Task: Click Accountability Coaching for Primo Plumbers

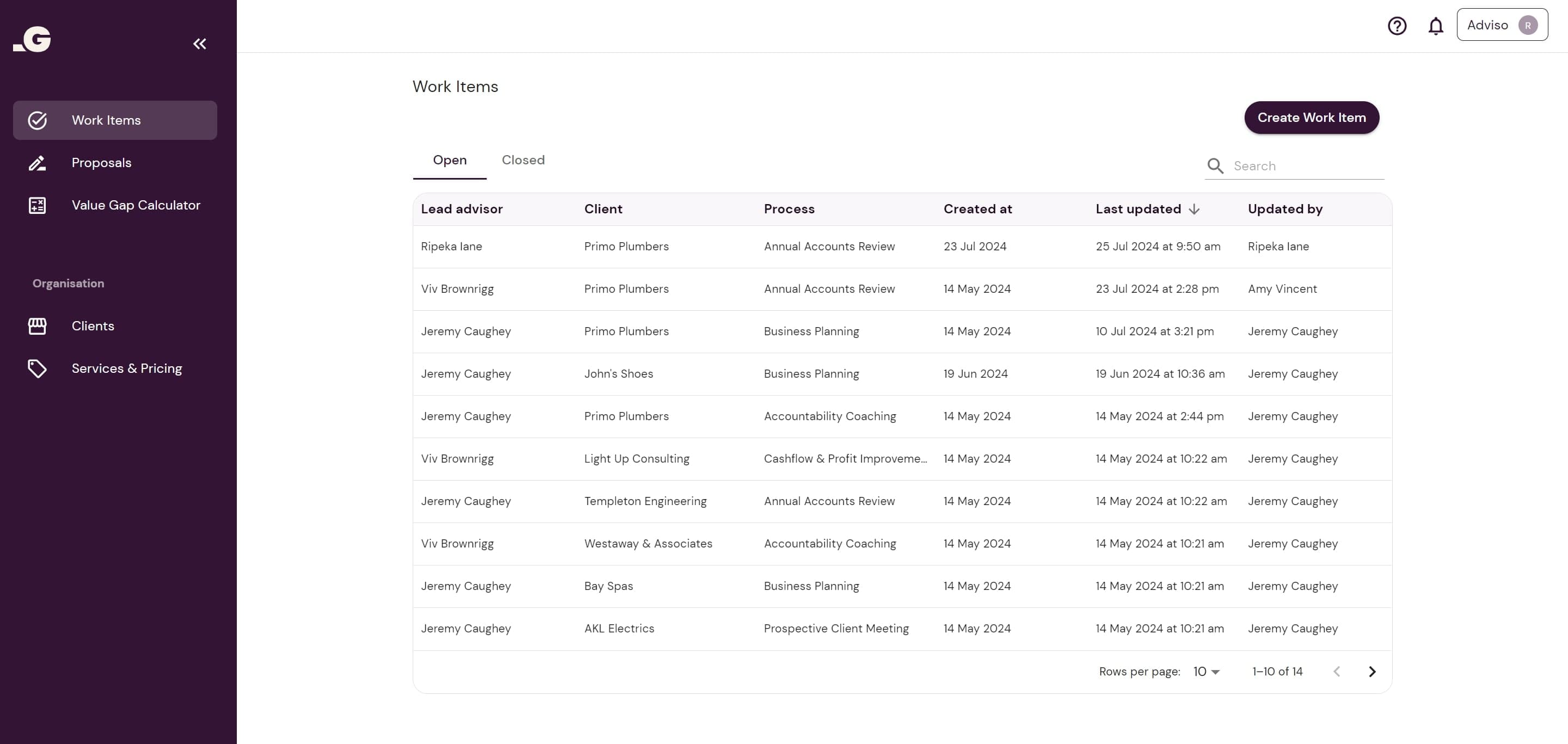Action: [830, 416]
